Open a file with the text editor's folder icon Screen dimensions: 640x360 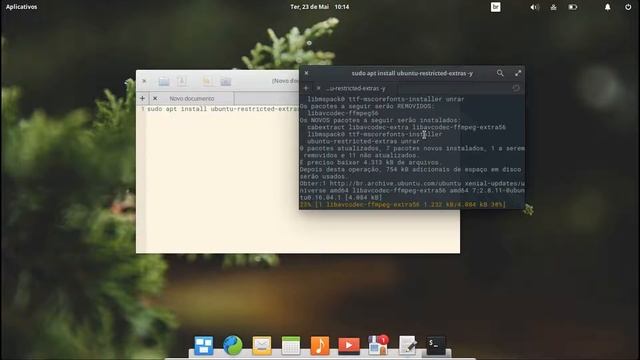(164, 81)
